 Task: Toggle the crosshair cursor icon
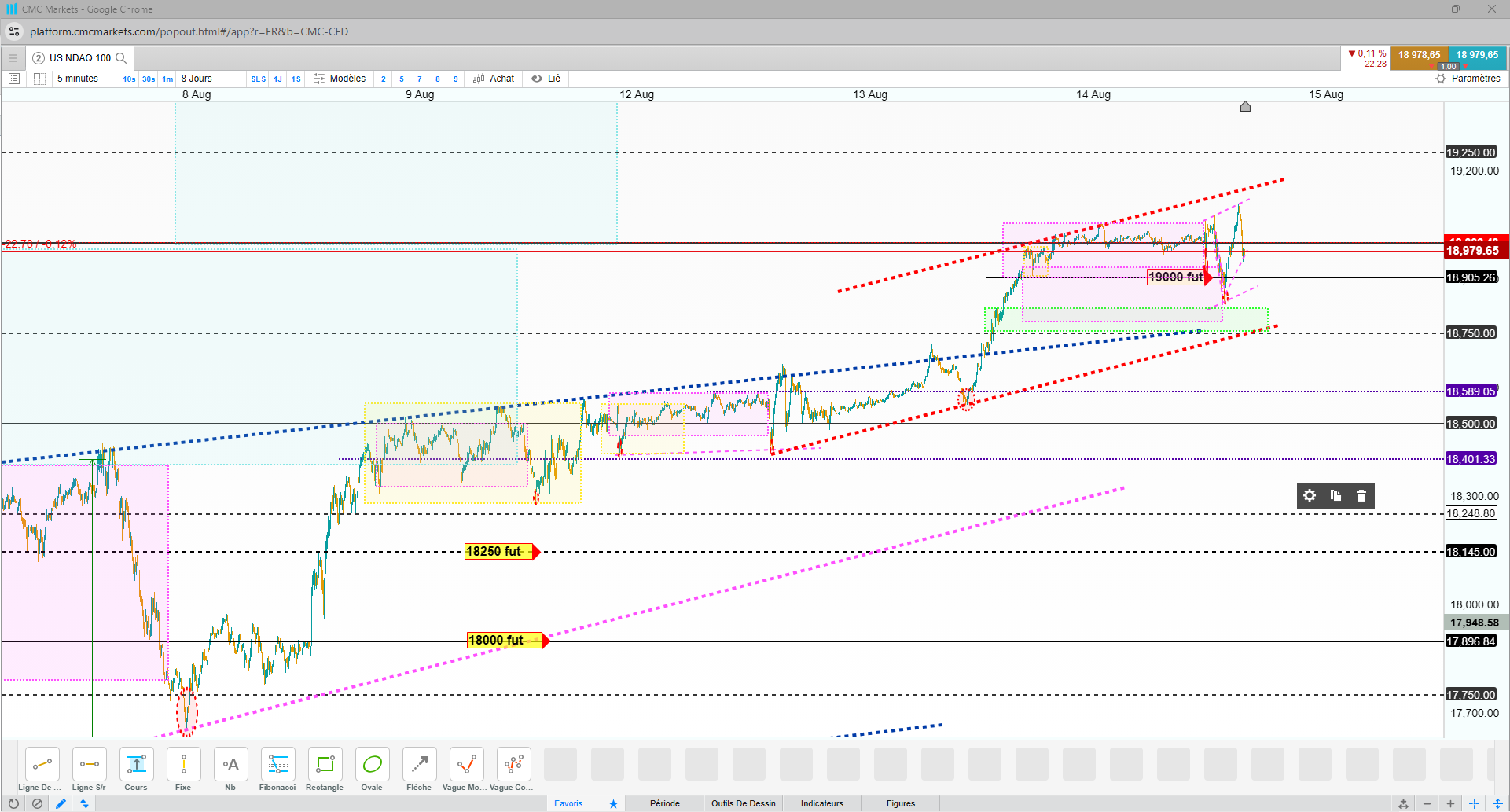pos(1474,803)
